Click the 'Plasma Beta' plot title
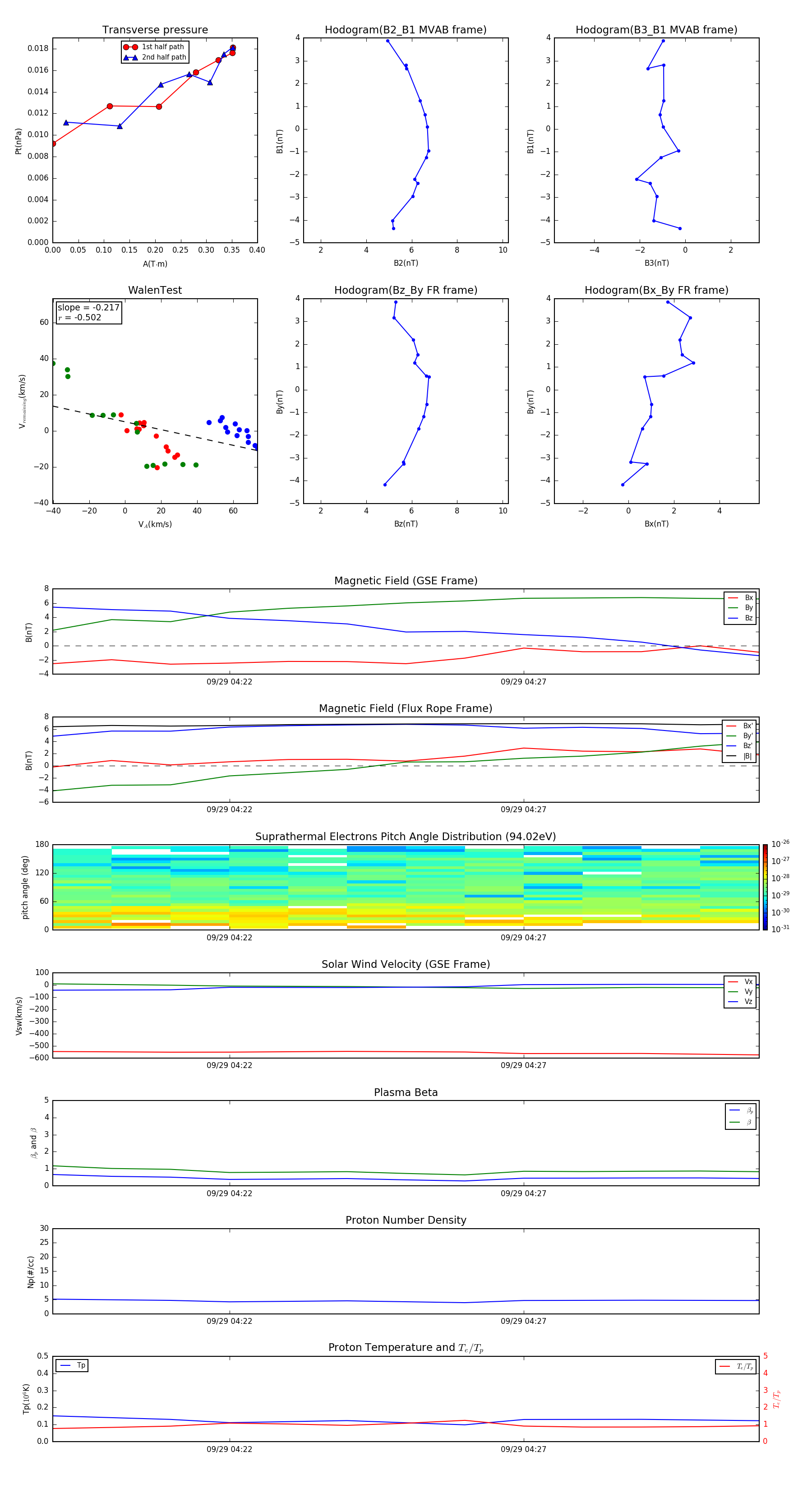The height and width of the screenshot is (1489, 812). [x=406, y=1092]
